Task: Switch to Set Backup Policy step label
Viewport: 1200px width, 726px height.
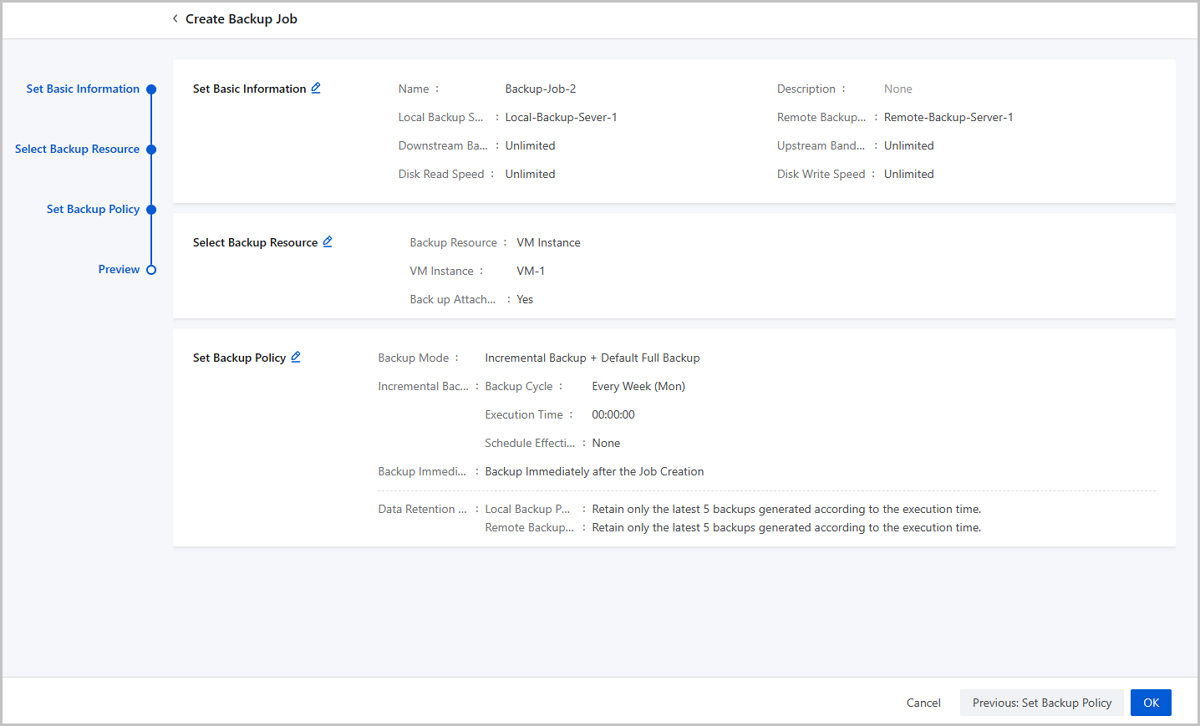Action: [93, 210]
